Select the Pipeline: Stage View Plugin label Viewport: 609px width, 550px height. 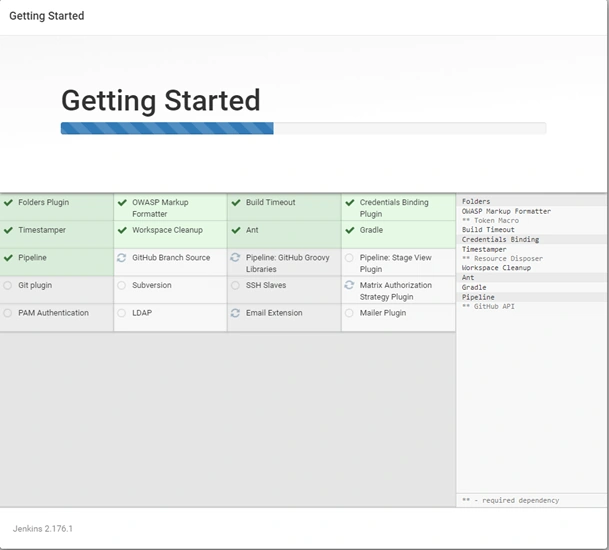point(395,263)
